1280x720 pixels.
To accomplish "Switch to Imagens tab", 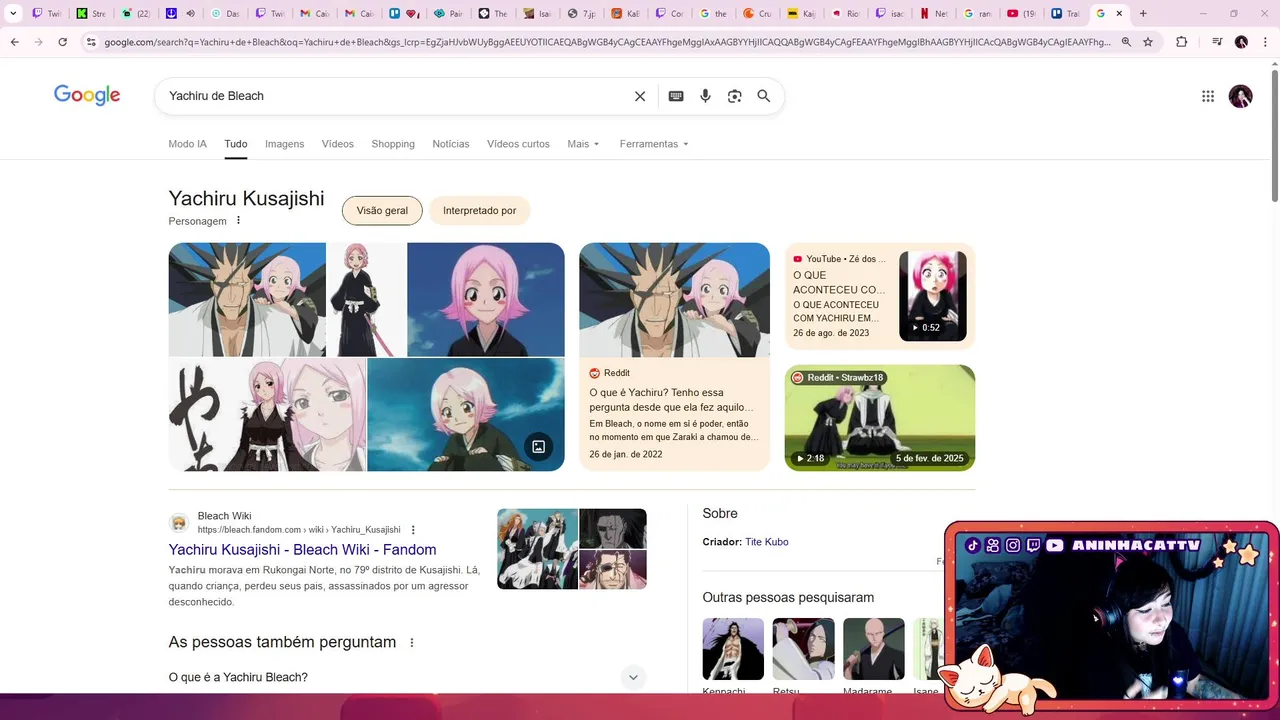I will pos(284,144).
